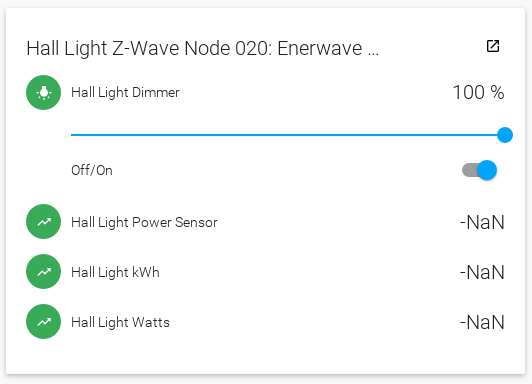Screen dimensions: 532x384
Task: Click the brightness slider handle
Action: tap(505, 135)
